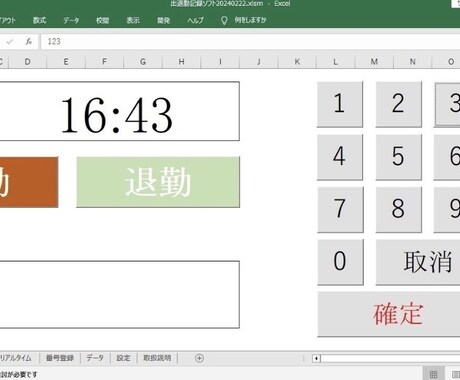Select column F header
The width and height of the screenshot is (460, 380).
[104, 62]
